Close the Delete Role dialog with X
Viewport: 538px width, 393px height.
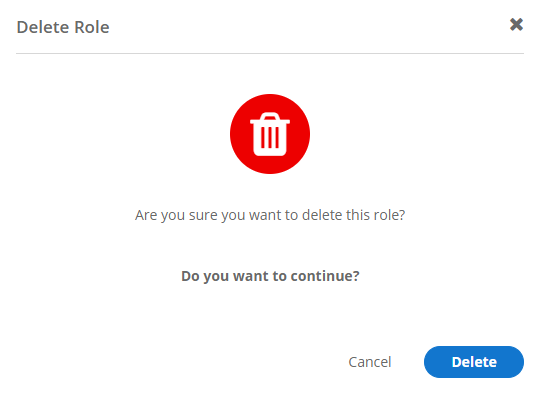[516, 25]
